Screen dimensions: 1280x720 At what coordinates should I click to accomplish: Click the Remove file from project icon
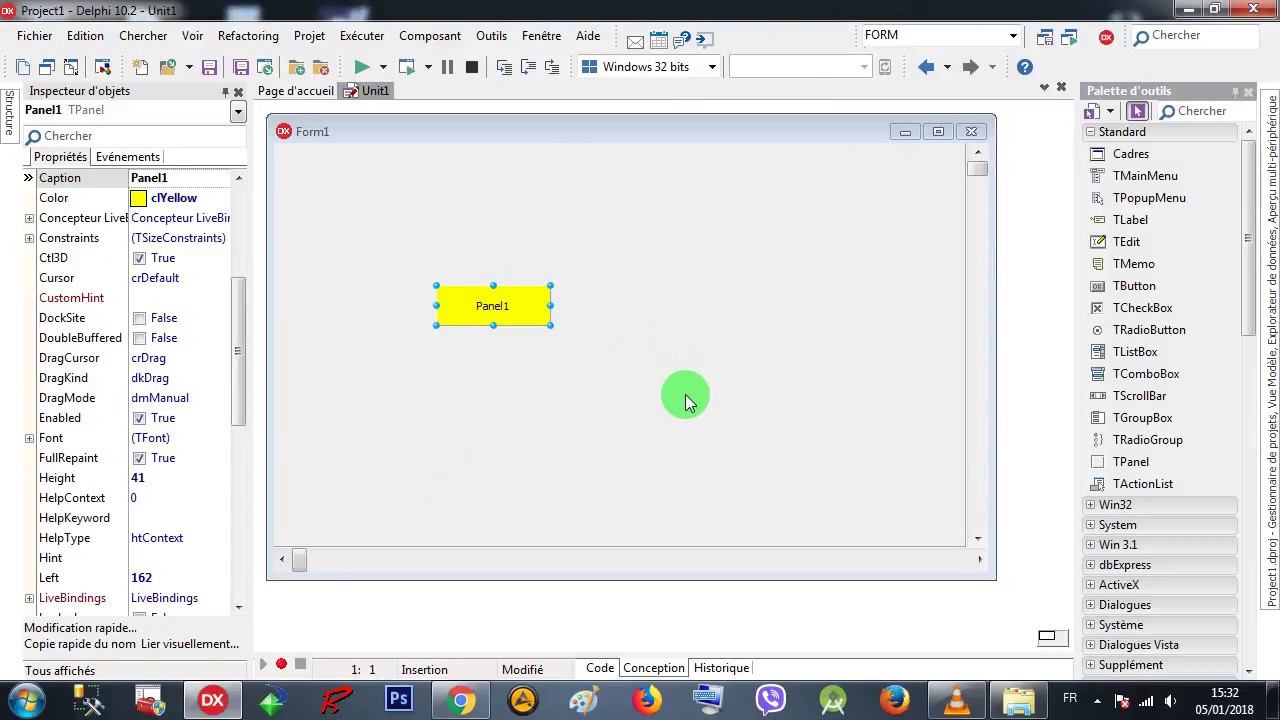point(320,67)
